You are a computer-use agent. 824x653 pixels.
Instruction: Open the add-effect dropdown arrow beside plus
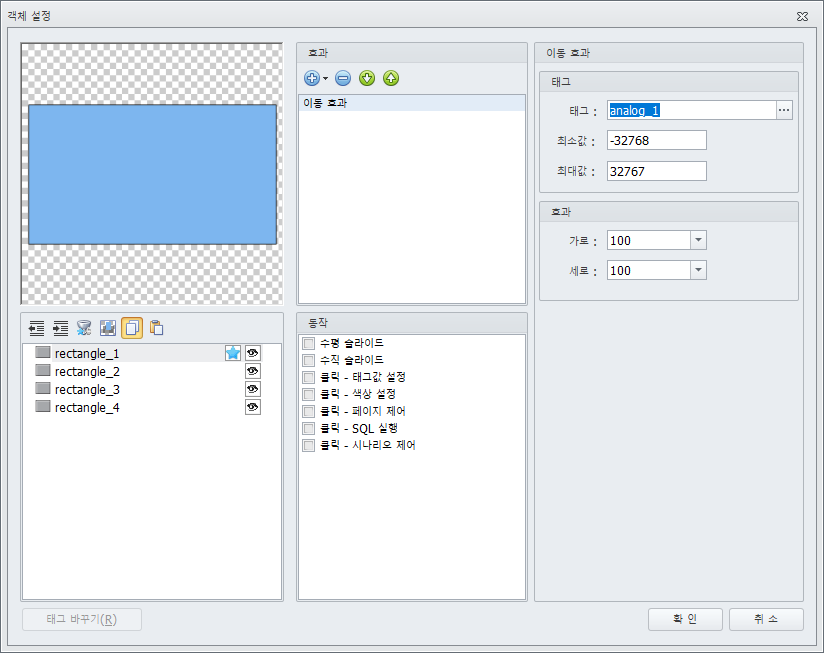(x=326, y=79)
